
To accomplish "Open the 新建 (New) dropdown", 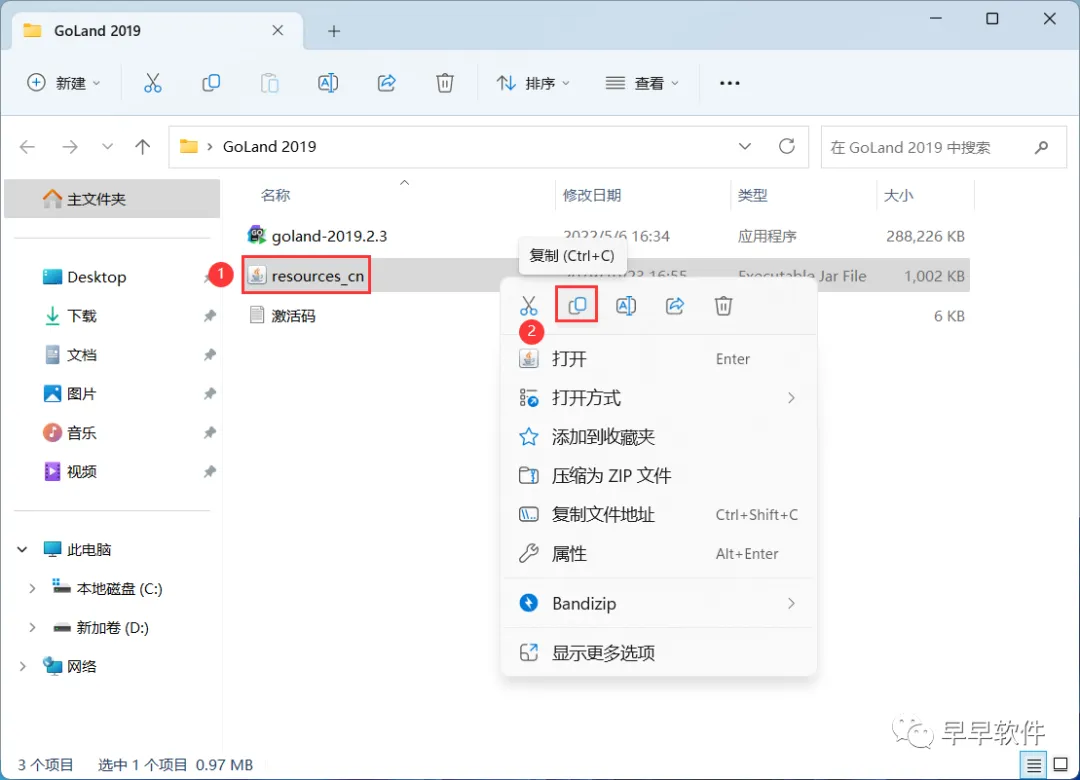I will coord(63,83).
